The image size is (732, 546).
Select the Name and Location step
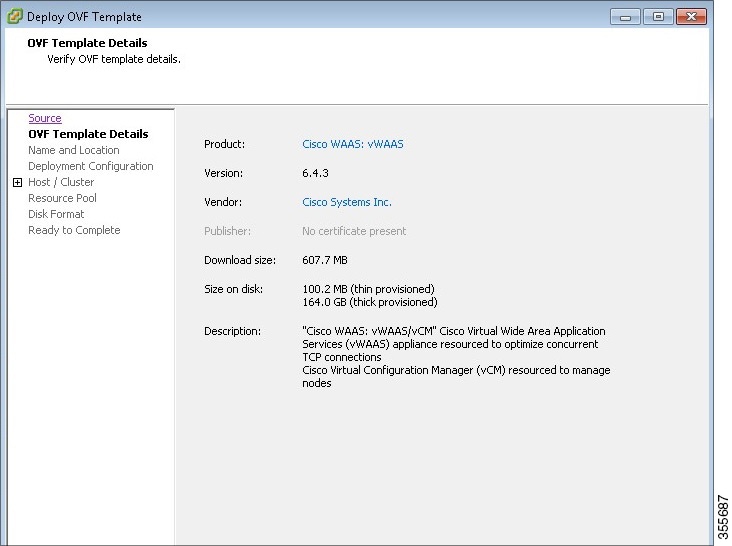coord(74,150)
